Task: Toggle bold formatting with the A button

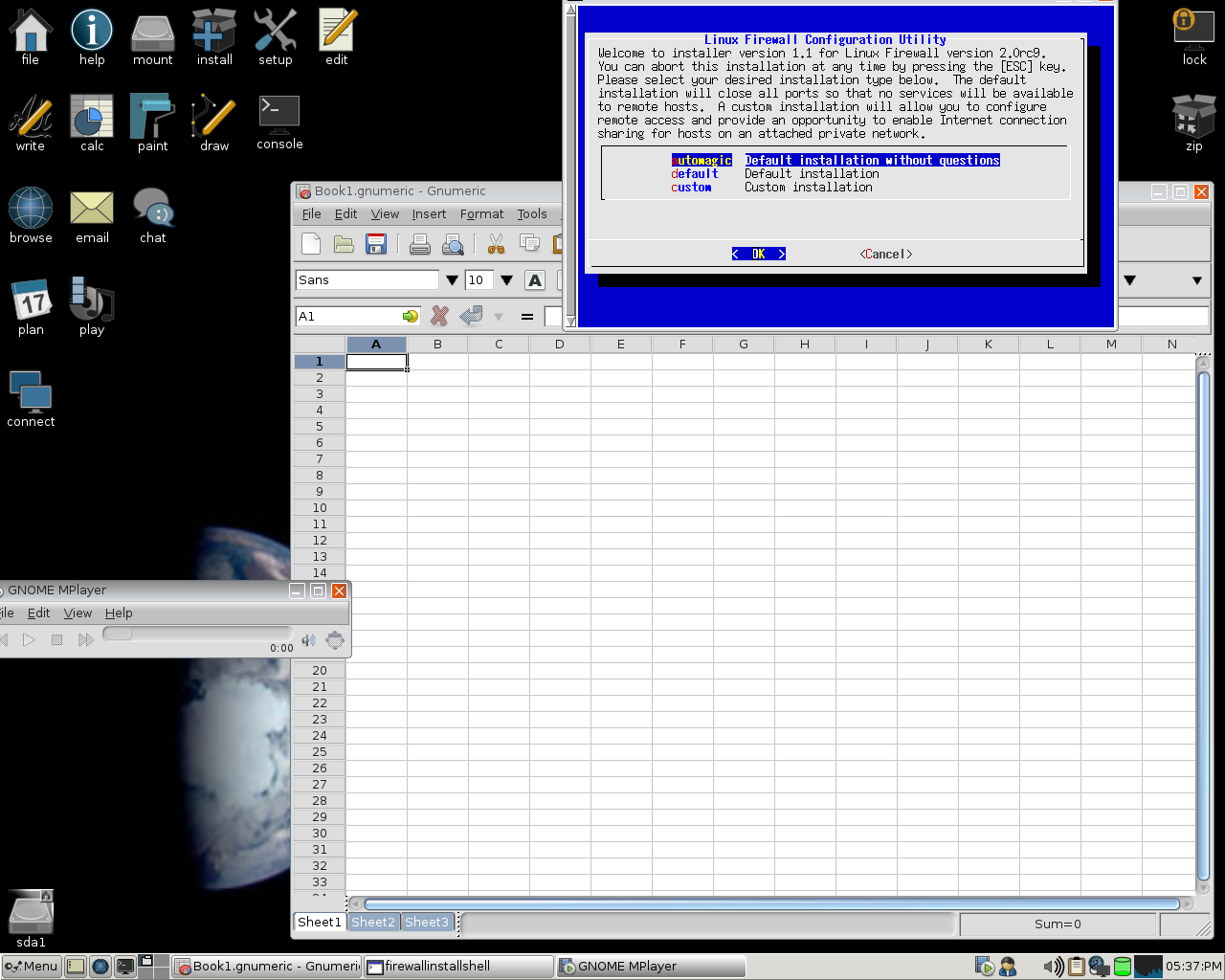Action: (x=535, y=280)
